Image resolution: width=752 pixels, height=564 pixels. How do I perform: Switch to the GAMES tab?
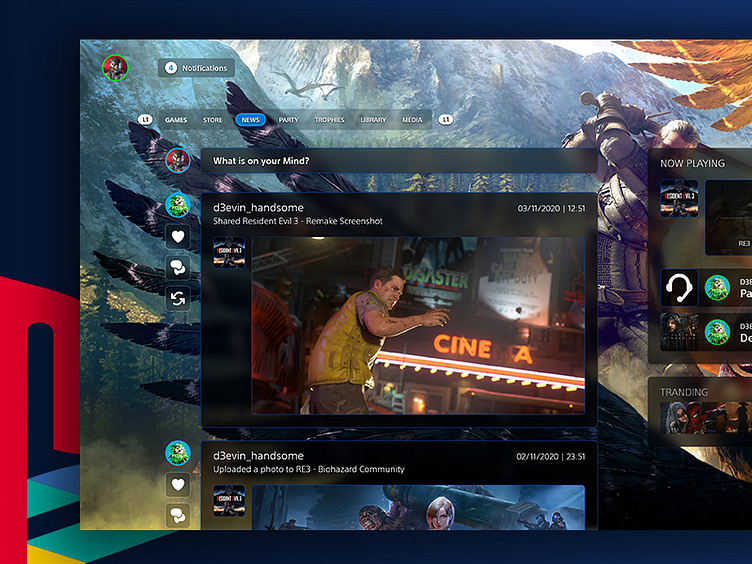[176, 120]
